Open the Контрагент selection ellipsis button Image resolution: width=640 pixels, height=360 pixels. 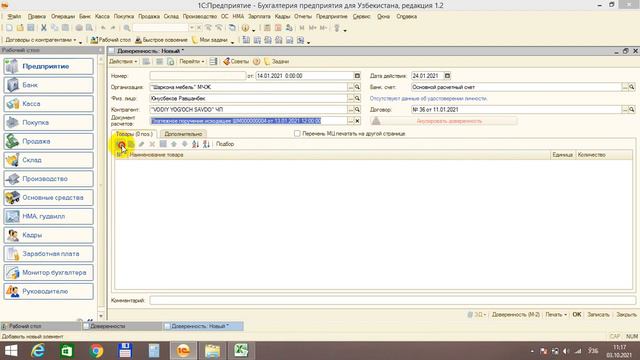tap(351, 109)
